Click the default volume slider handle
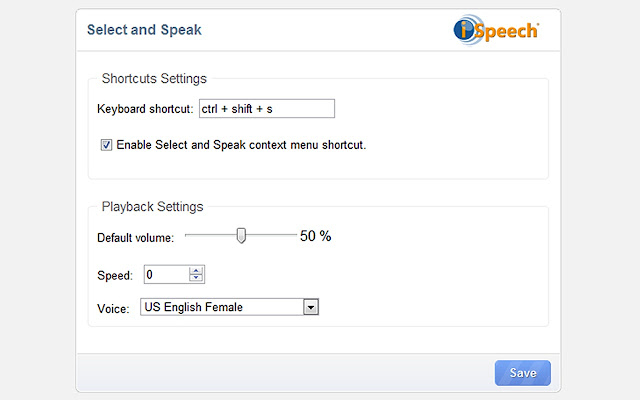 (241, 236)
